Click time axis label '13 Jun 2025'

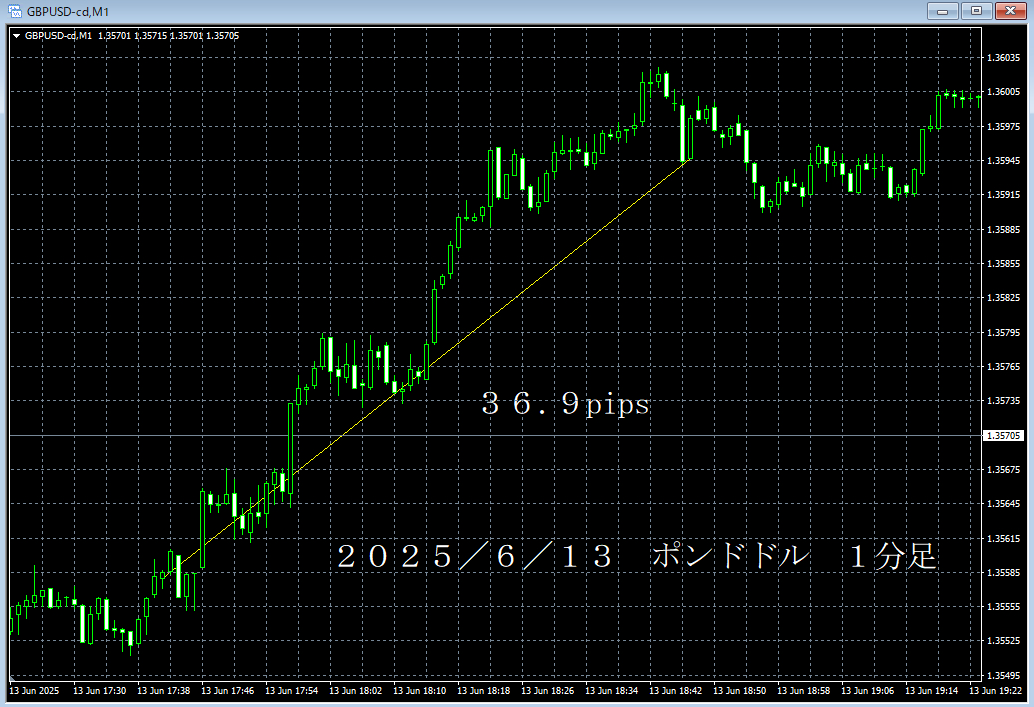click(34, 691)
